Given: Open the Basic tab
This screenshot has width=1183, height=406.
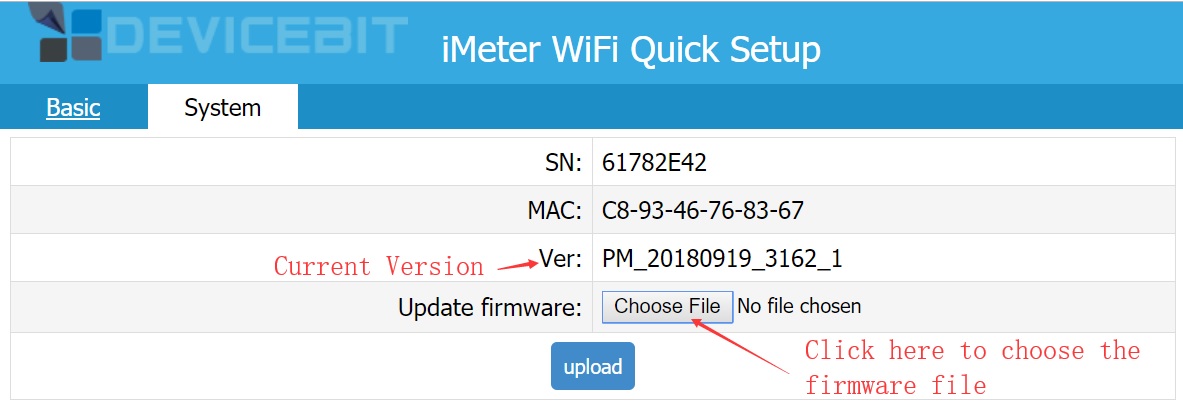Looking at the screenshot, I should click(x=73, y=108).
